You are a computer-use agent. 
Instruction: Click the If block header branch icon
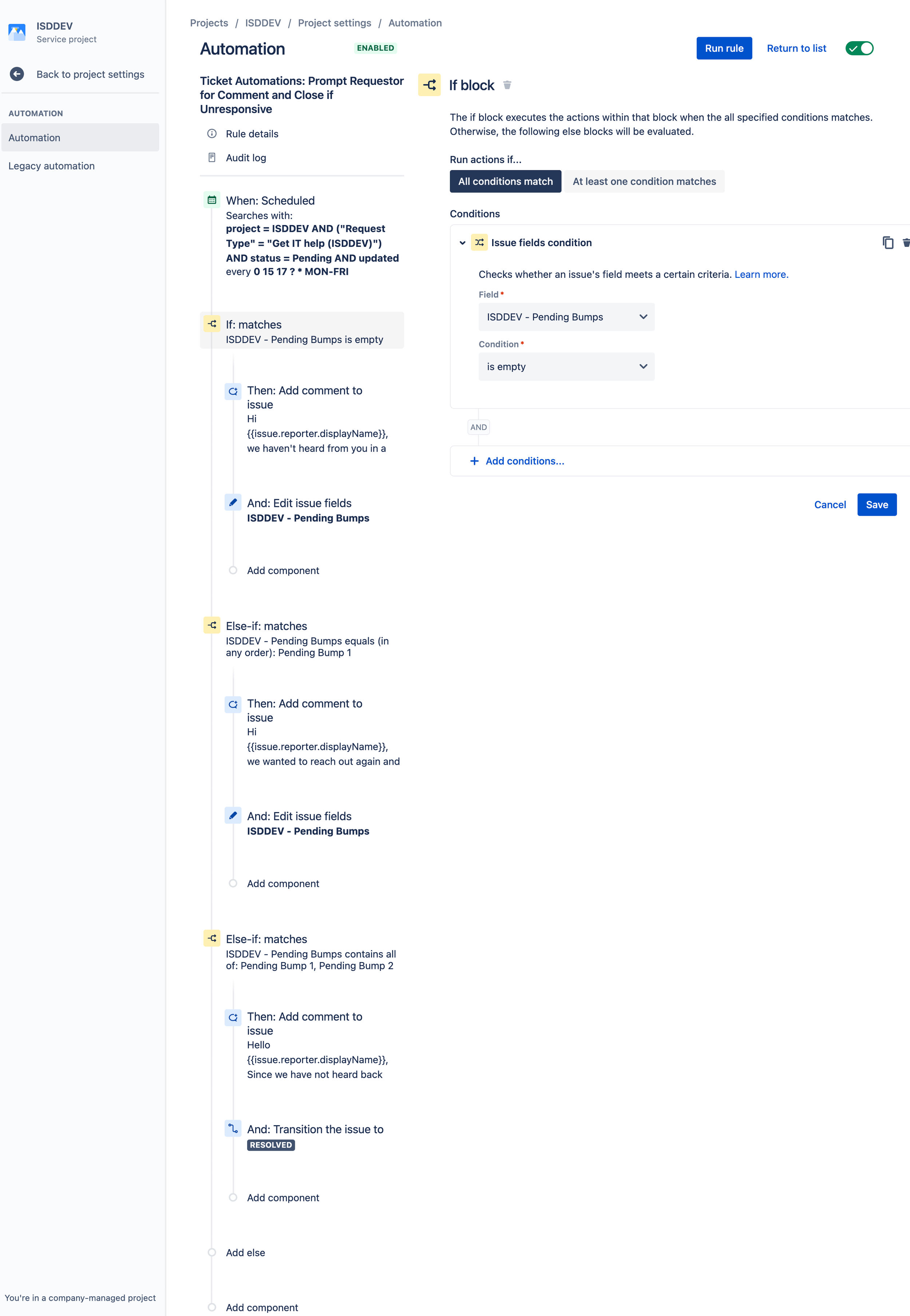pyautogui.click(x=430, y=85)
